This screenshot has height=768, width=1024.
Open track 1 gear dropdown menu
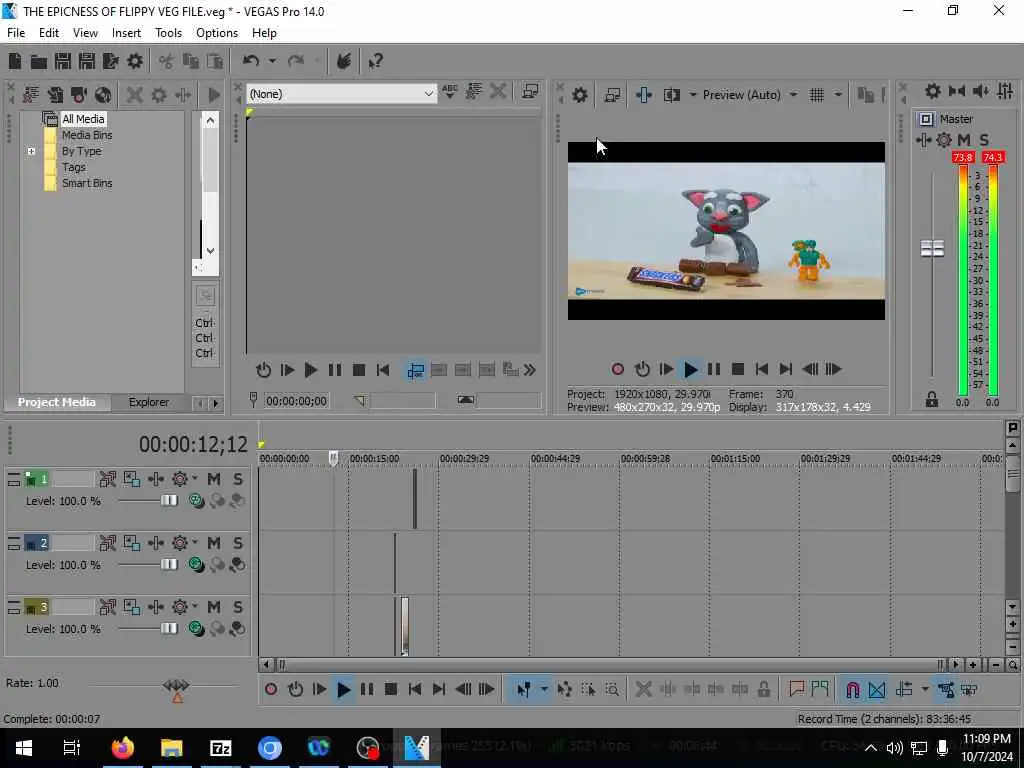pyautogui.click(x=195, y=479)
